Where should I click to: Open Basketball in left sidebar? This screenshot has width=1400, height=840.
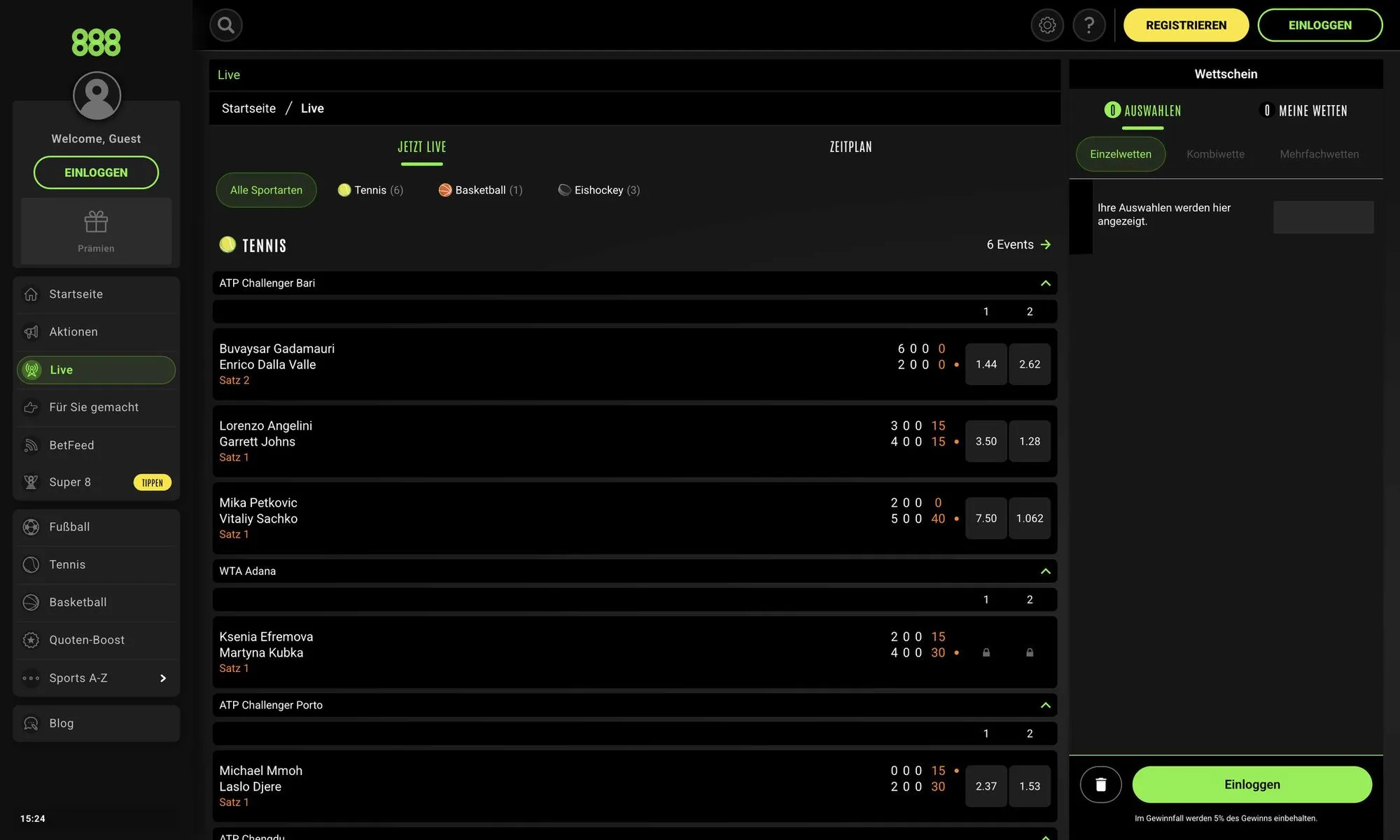(x=97, y=603)
